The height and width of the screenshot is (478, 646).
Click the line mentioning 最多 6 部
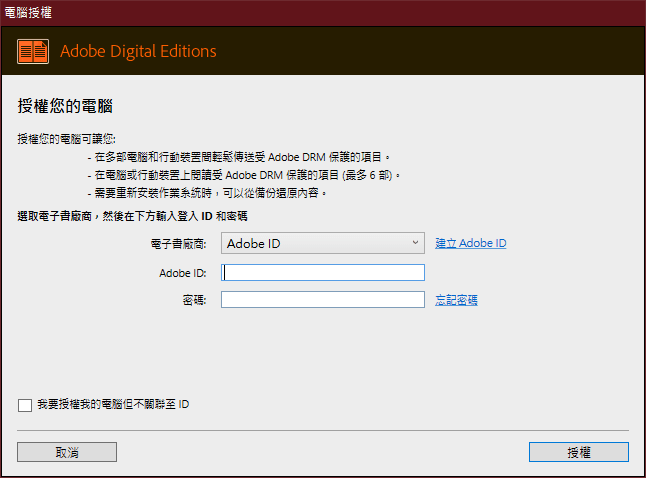pos(244,175)
